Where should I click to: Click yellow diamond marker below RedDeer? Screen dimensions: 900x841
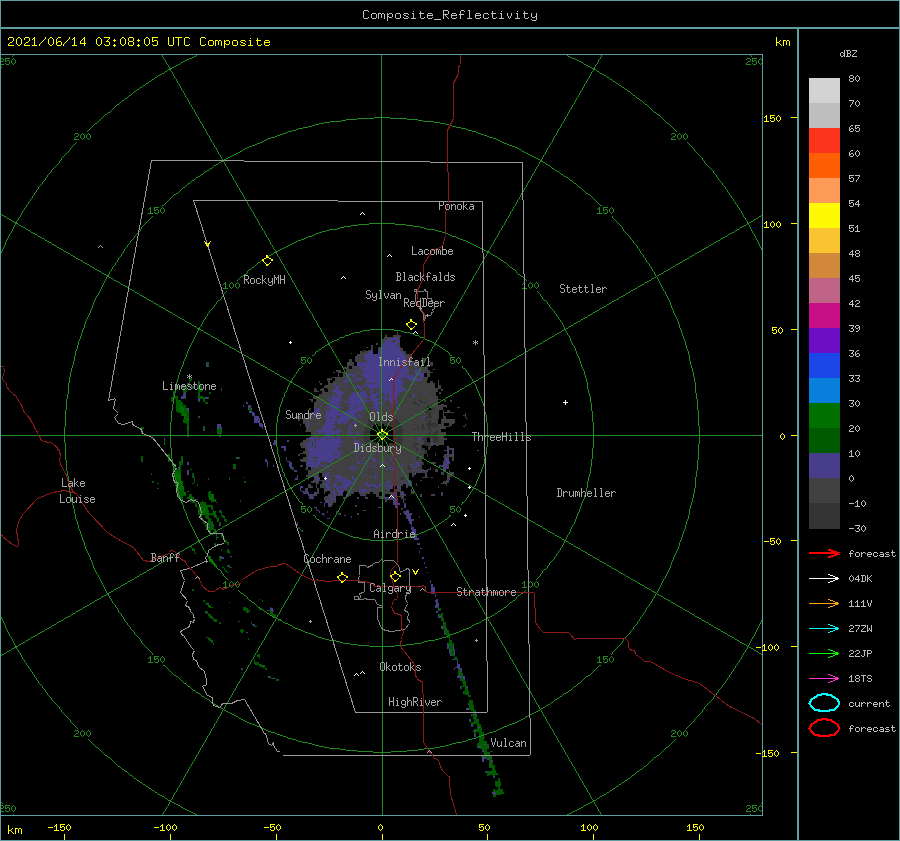coord(411,325)
